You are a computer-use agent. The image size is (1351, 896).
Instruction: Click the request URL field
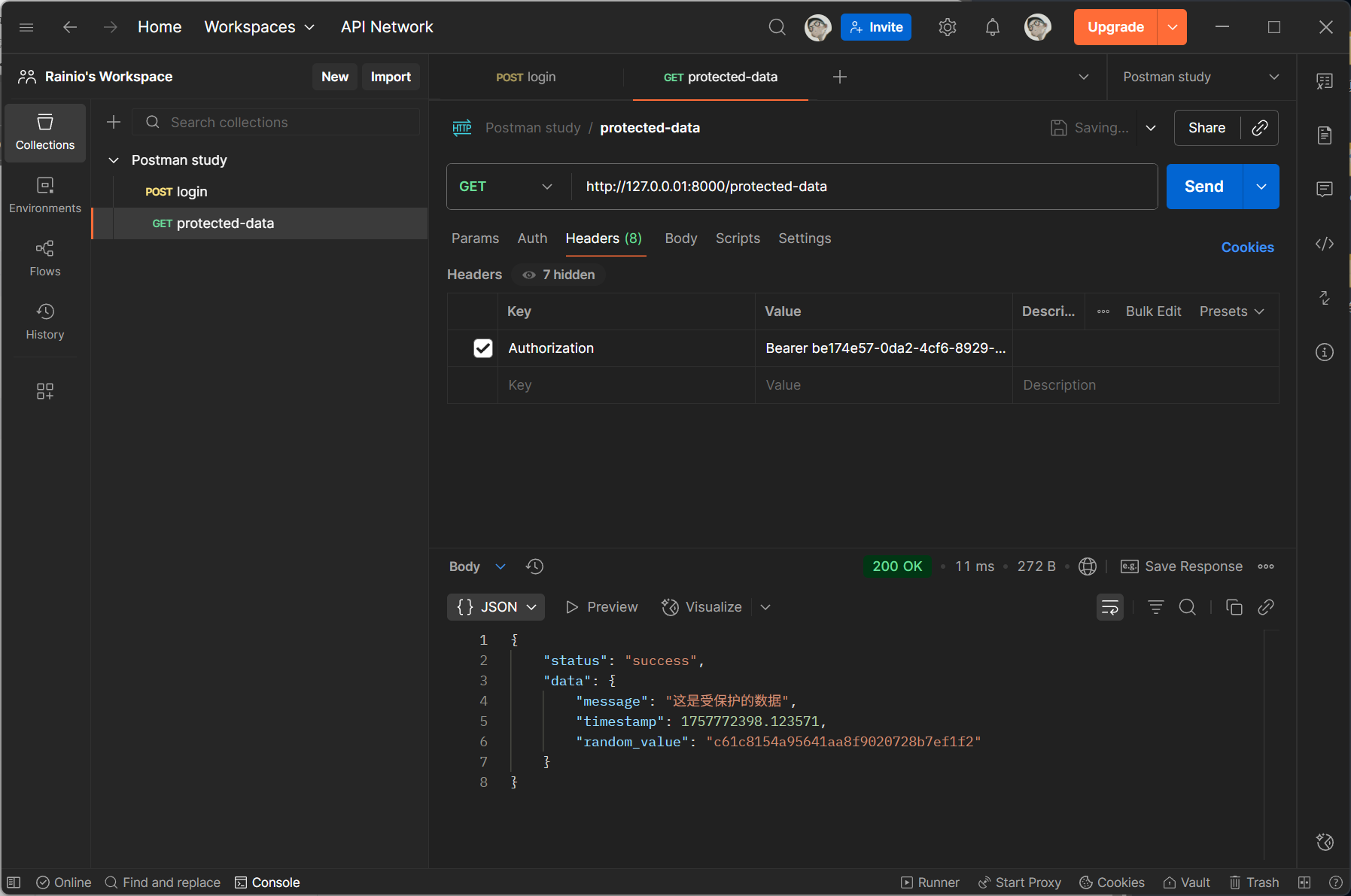(863, 187)
